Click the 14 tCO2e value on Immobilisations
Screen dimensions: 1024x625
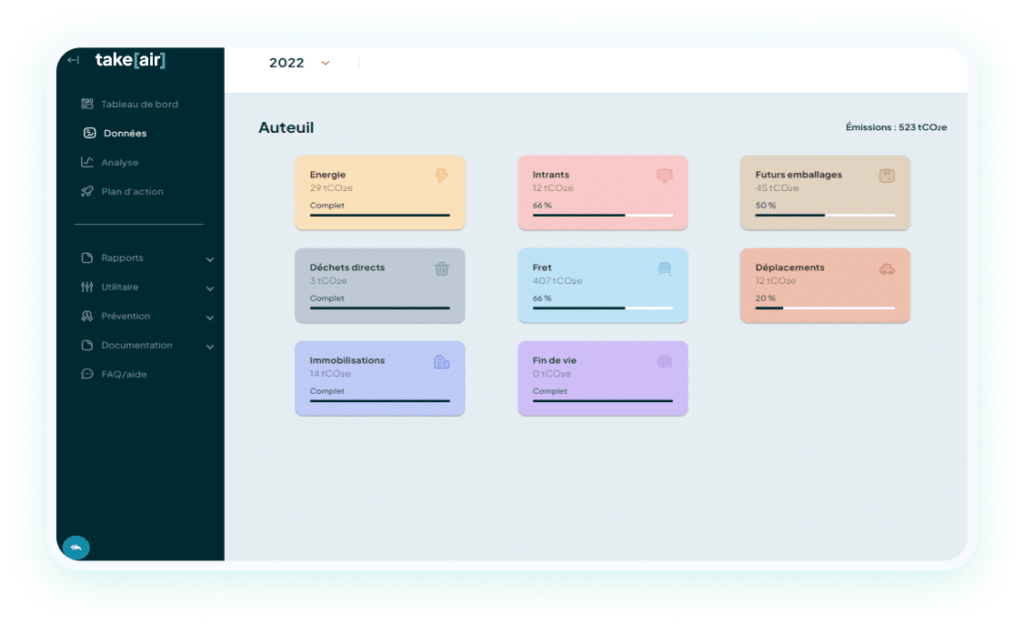pyautogui.click(x=330, y=374)
